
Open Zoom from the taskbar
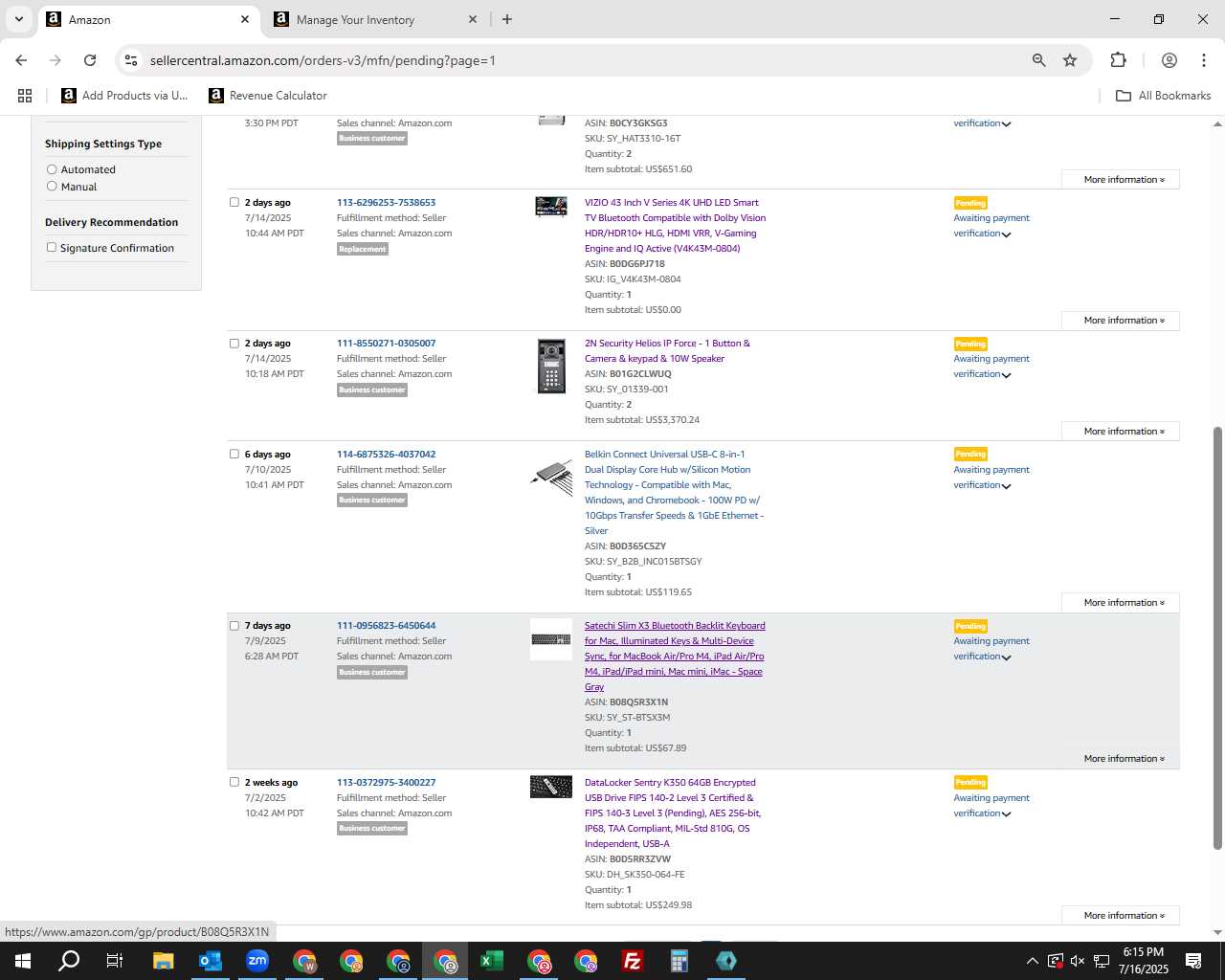(x=256, y=961)
